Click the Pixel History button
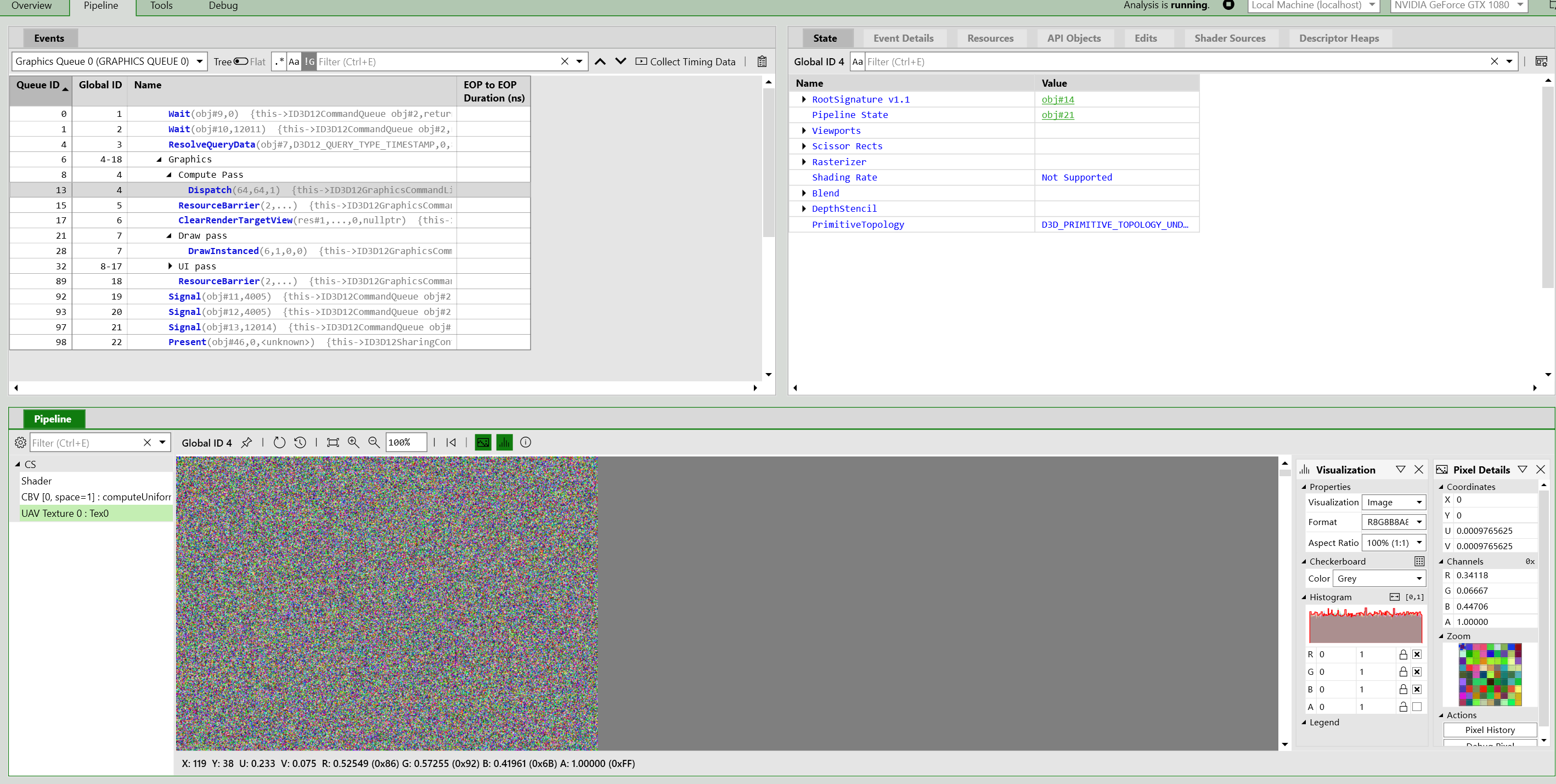 [x=1490, y=730]
